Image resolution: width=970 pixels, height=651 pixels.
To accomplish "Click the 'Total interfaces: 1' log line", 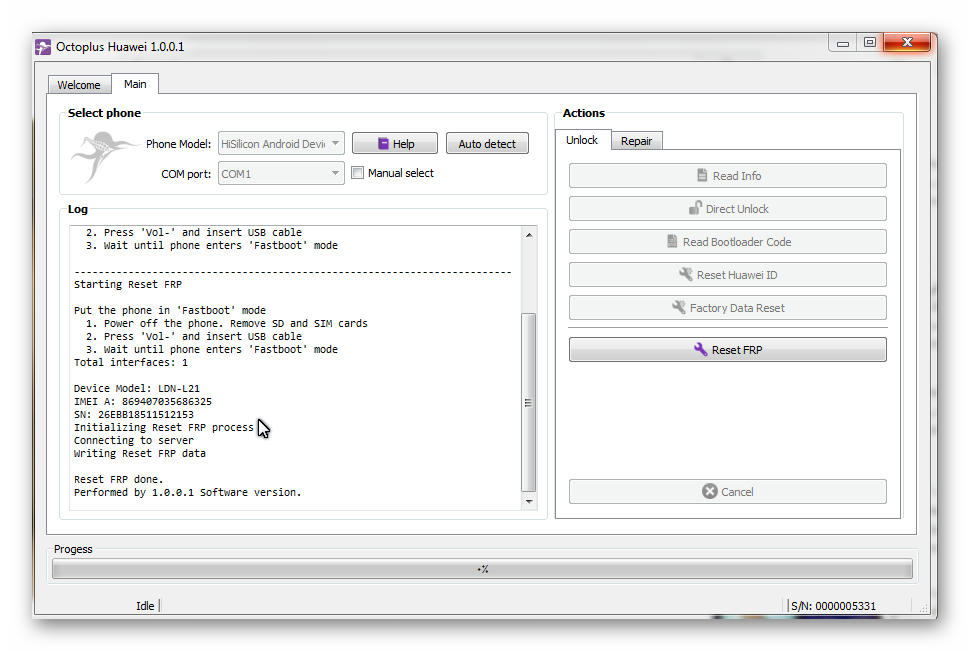I will [x=131, y=363].
